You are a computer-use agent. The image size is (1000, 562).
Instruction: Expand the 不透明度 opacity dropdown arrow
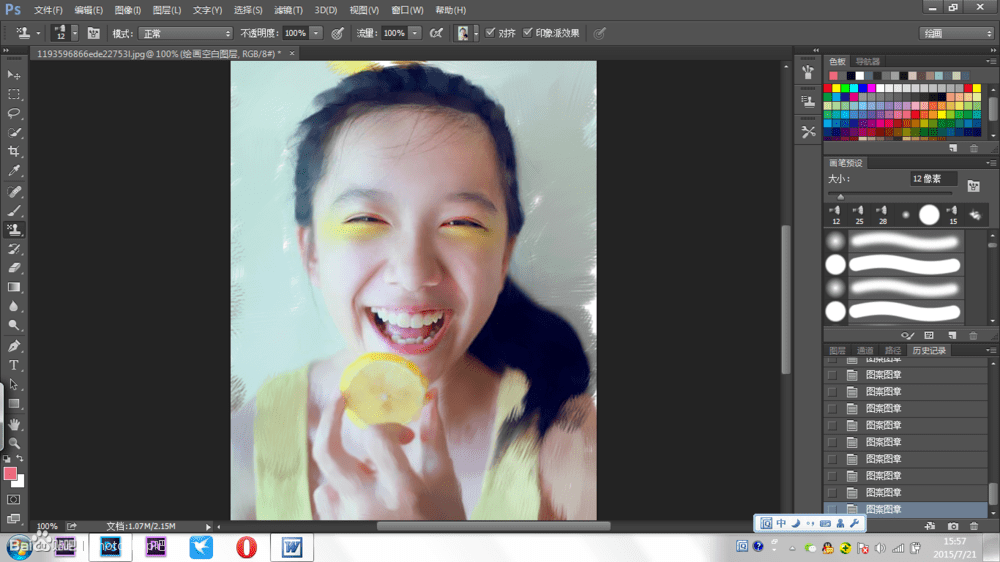(x=316, y=33)
